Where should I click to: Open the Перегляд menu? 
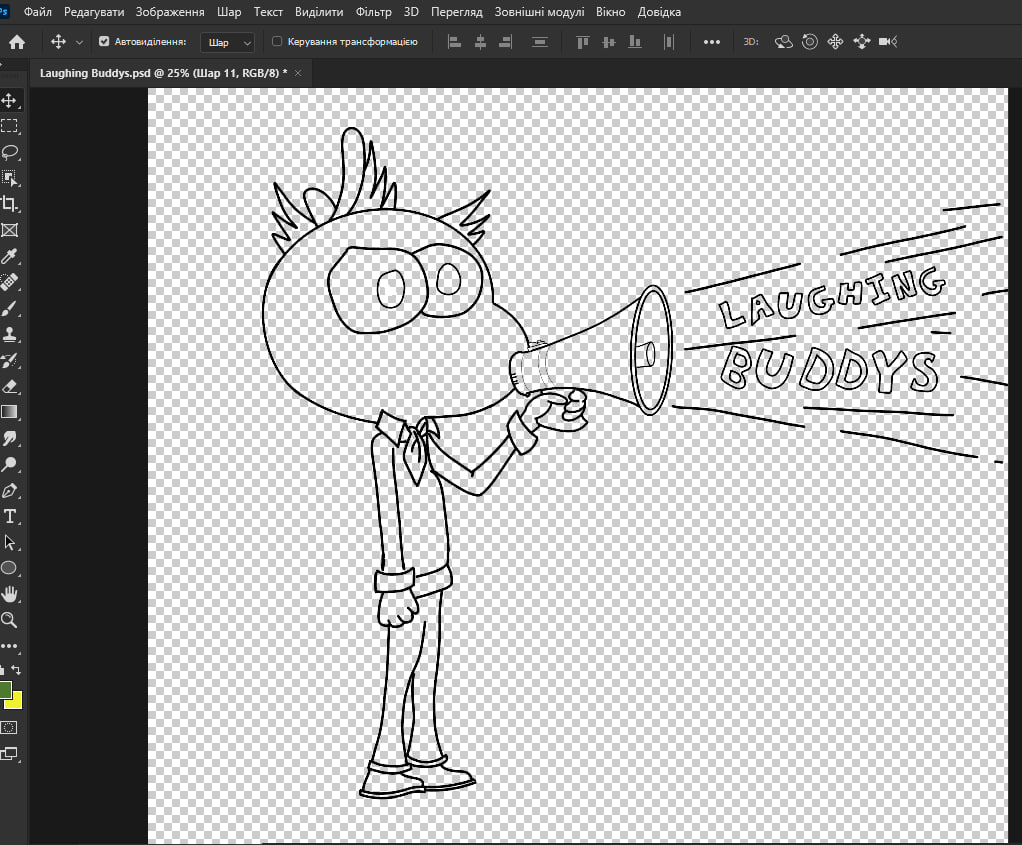pos(457,12)
